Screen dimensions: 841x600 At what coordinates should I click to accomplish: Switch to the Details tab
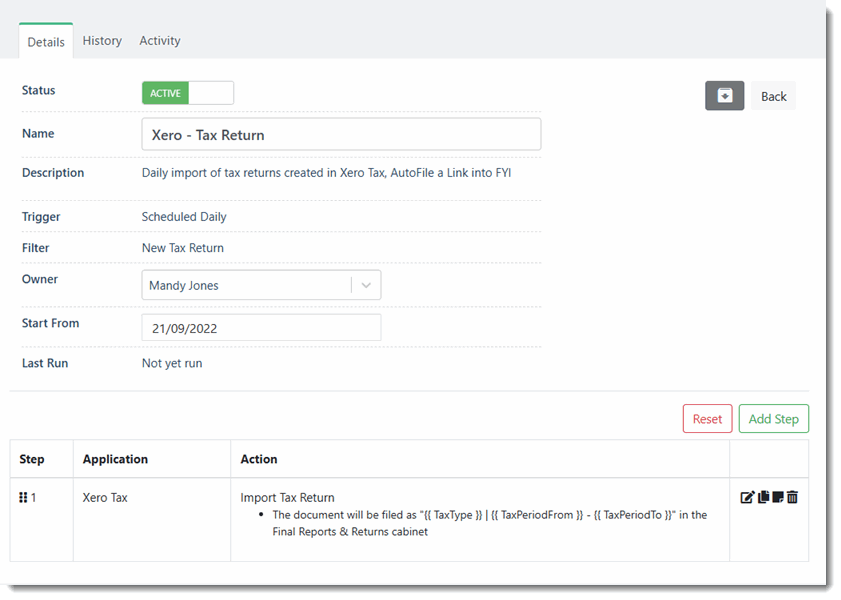coord(46,42)
